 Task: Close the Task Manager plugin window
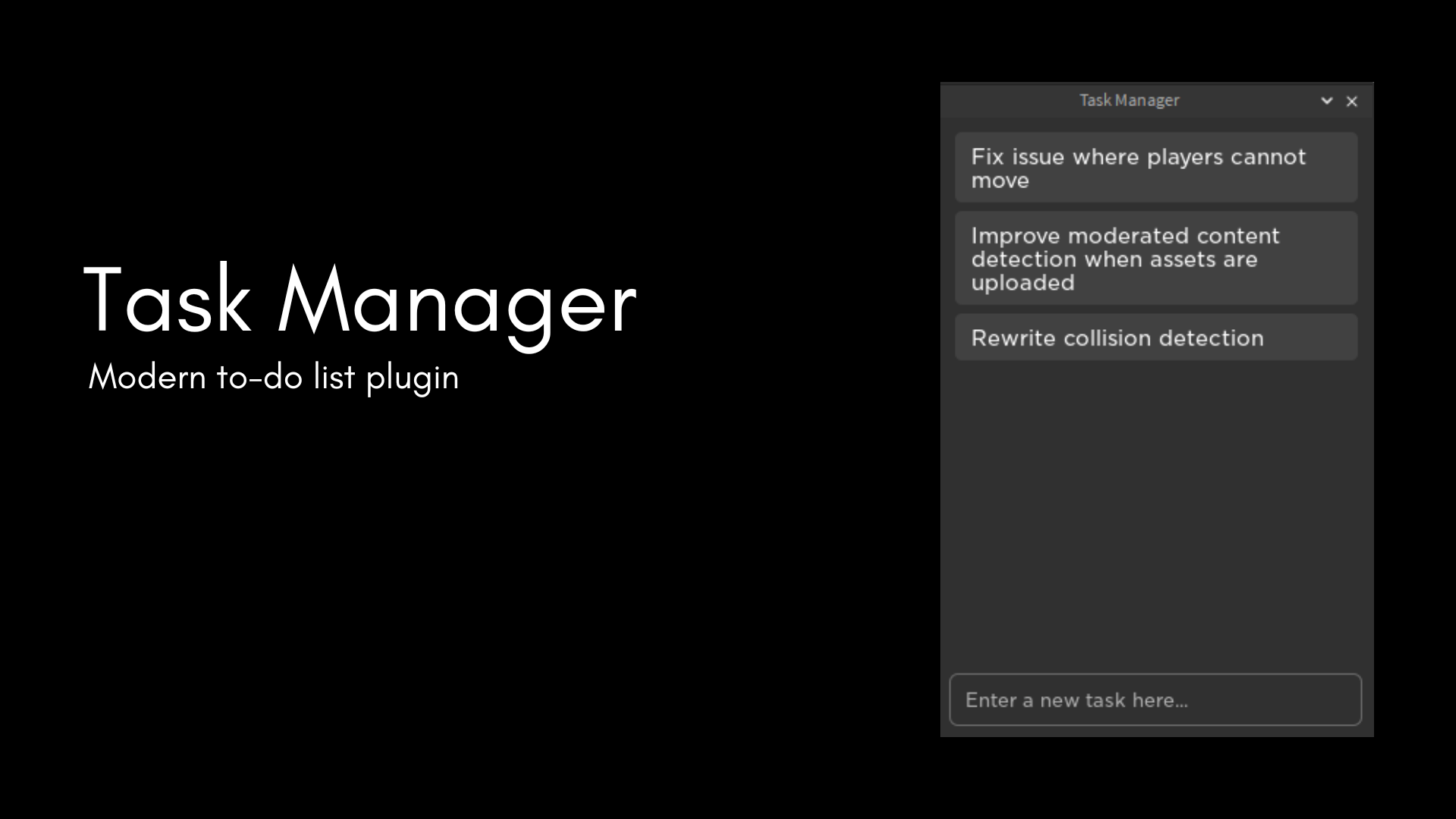point(1352,102)
